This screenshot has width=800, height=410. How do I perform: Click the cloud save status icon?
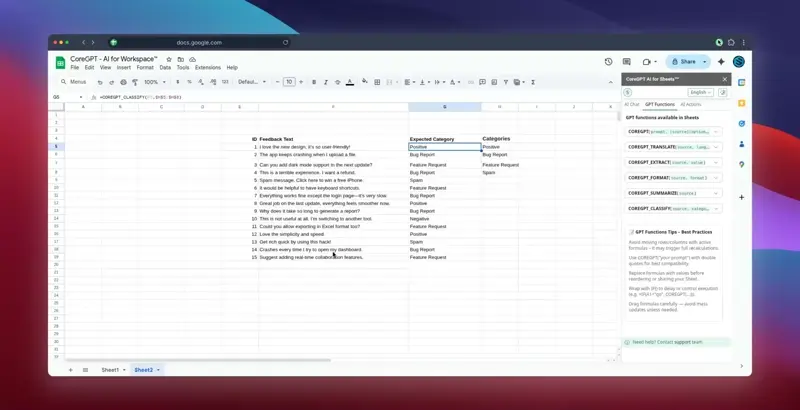[x=193, y=60]
